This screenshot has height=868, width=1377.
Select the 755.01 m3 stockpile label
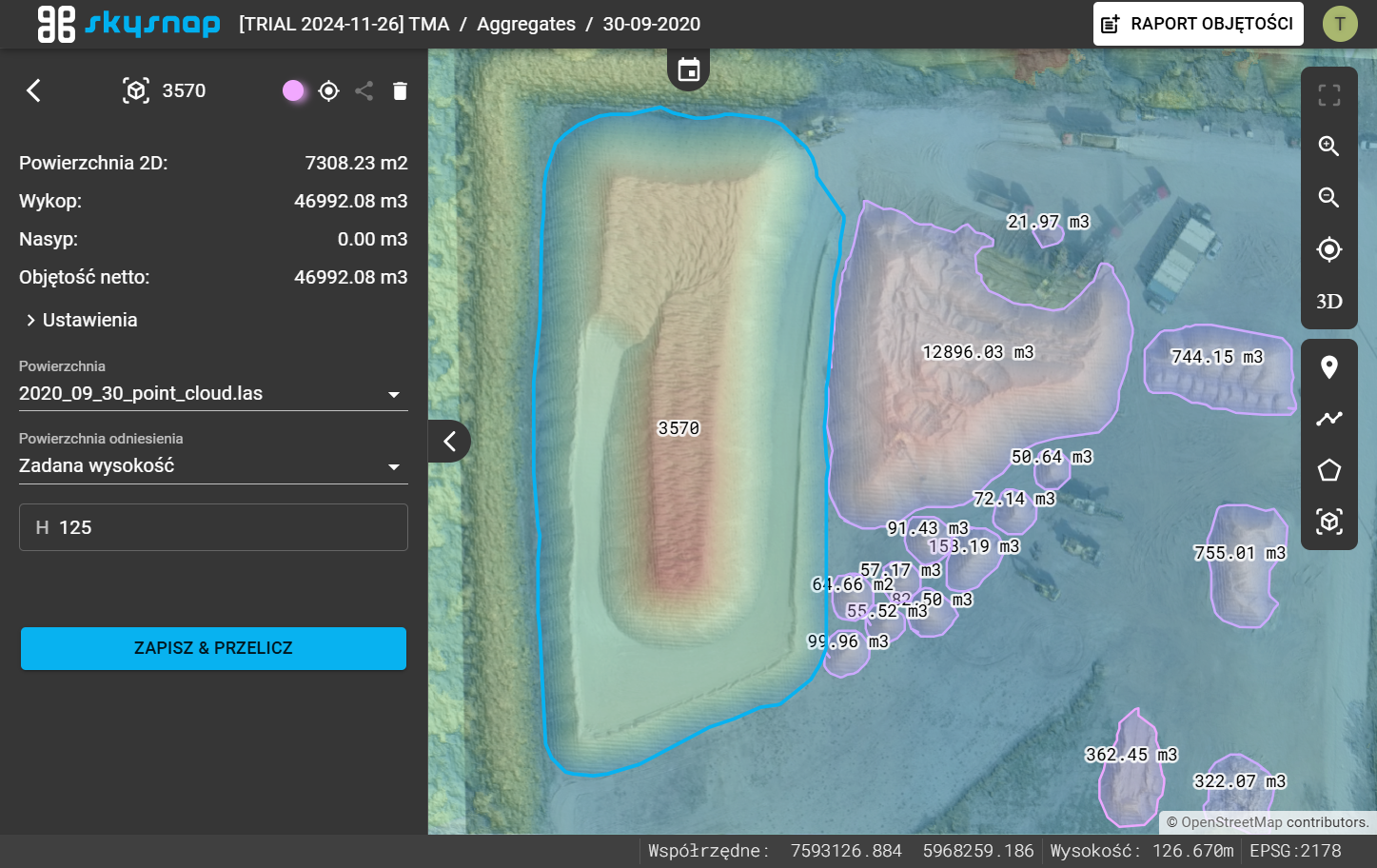pos(1240,553)
